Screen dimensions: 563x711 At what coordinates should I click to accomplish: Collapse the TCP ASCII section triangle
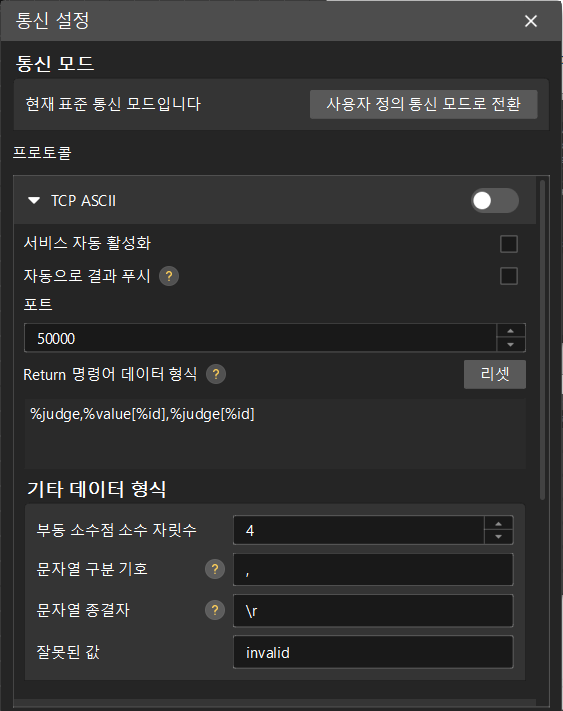point(34,200)
